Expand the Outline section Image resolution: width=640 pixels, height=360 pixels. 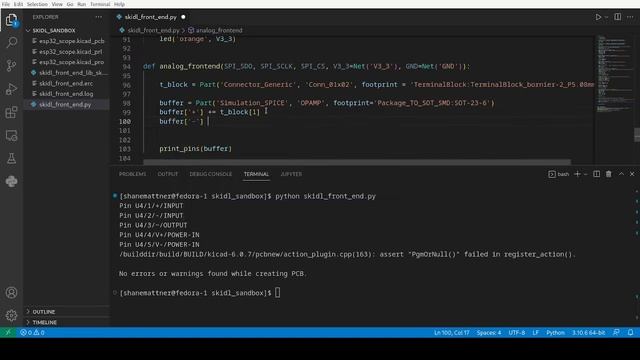[x=44, y=312]
